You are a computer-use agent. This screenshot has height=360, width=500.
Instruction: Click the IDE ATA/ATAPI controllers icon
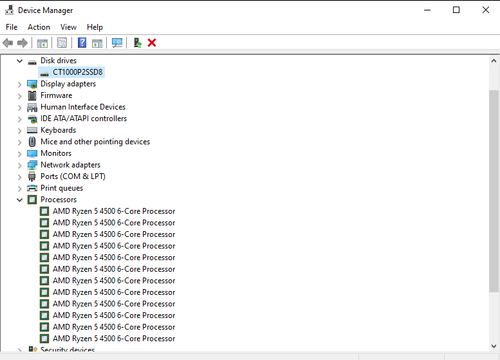click(32, 119)
